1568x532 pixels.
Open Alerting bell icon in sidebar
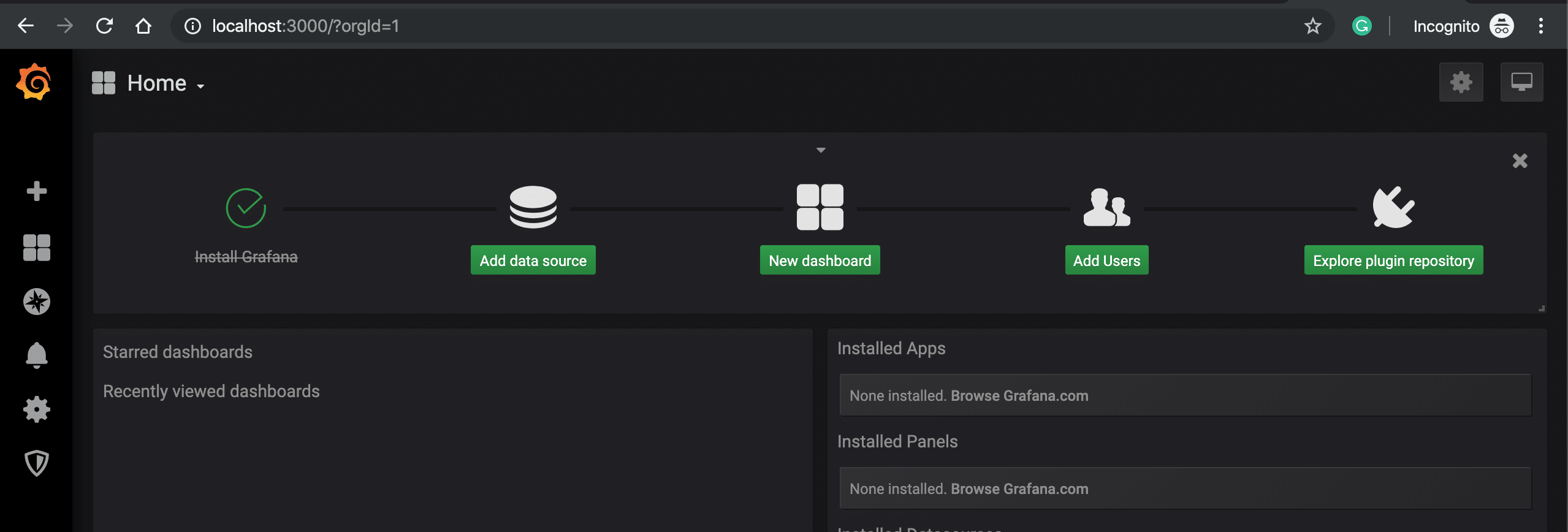37,355
